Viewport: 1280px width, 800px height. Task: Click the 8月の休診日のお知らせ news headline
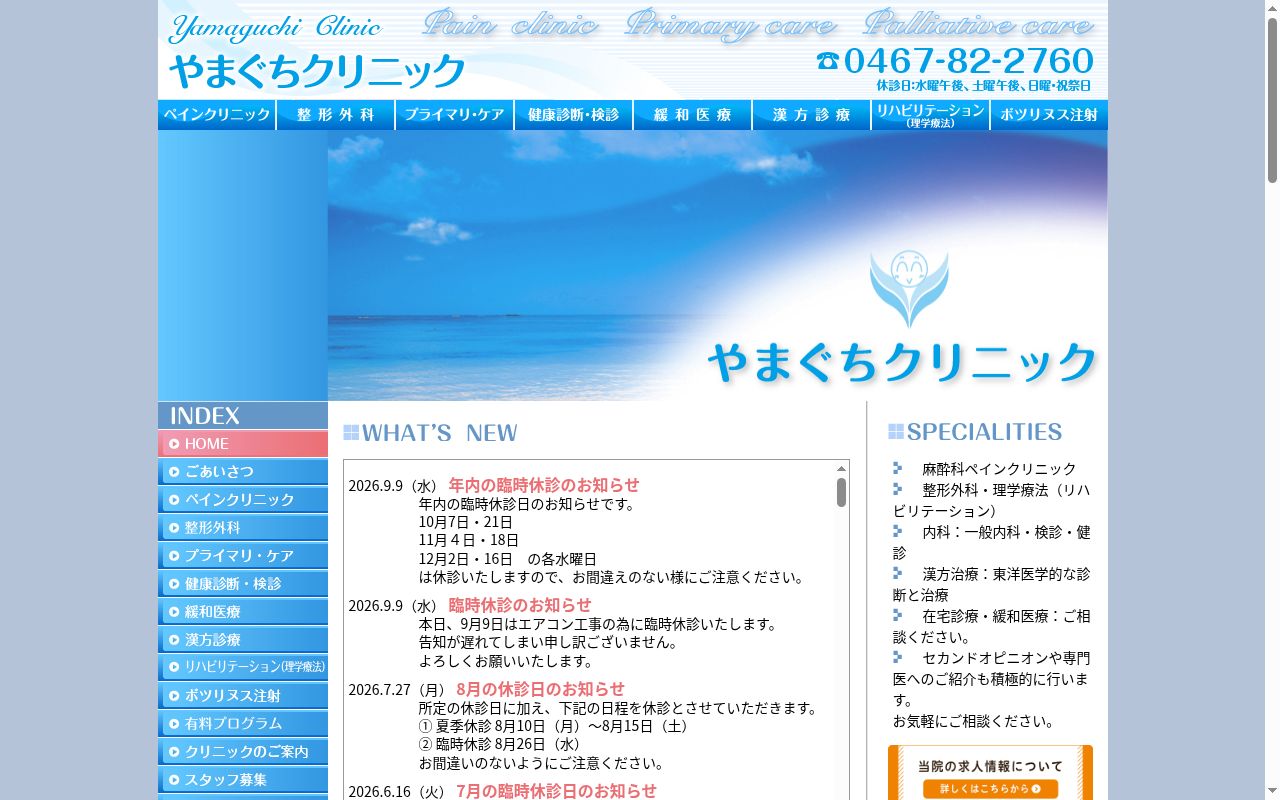(x=541, y=689)
